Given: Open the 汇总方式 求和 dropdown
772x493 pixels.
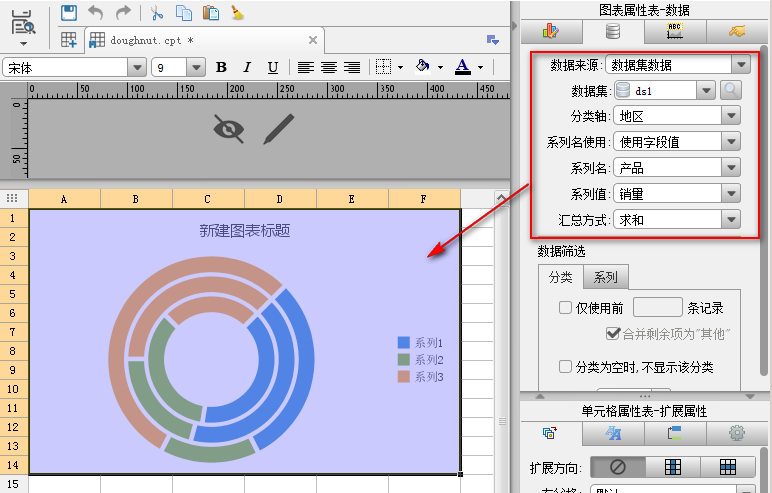Looking at the screenshot, I should pos(731,220).
